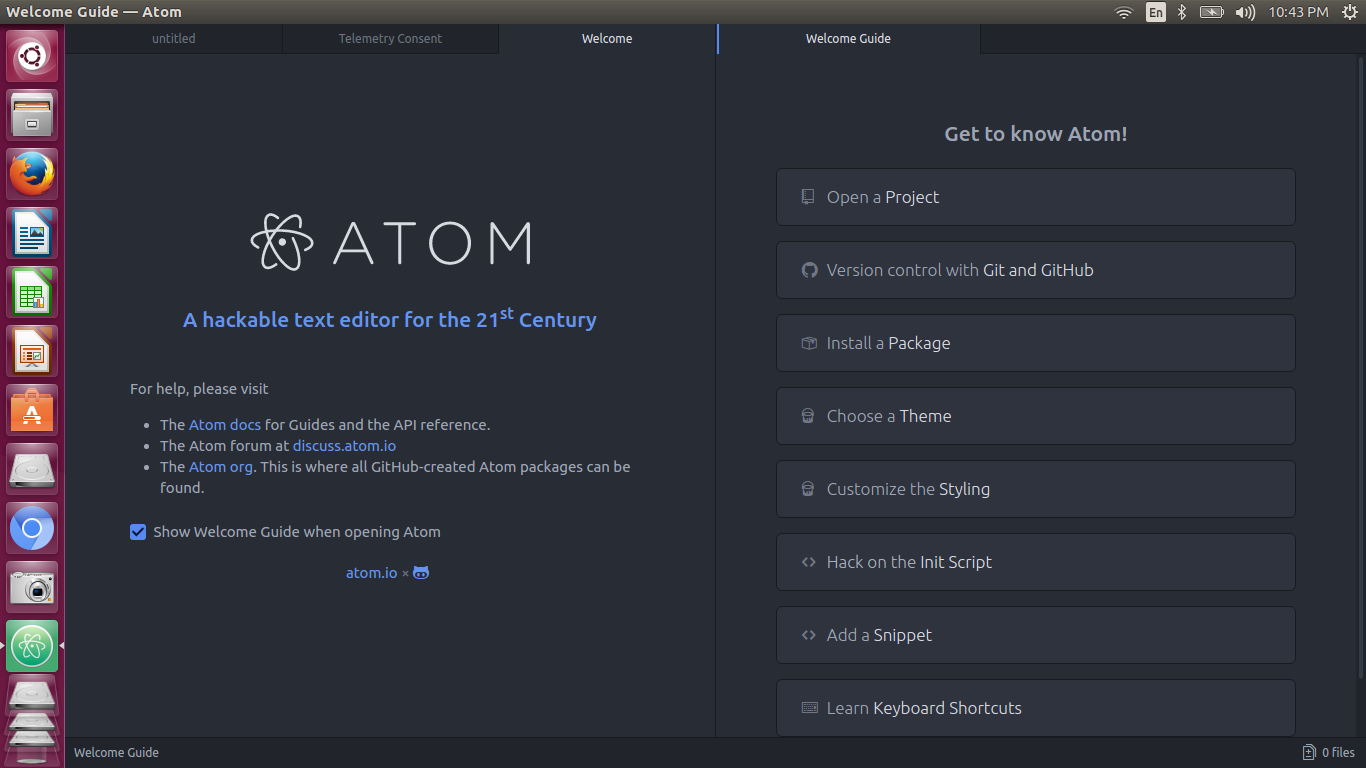The height and width of the screenshot is (768, 1366).
Task: Expand Version control with Git and GitHub
Action: click(1035, 270)
